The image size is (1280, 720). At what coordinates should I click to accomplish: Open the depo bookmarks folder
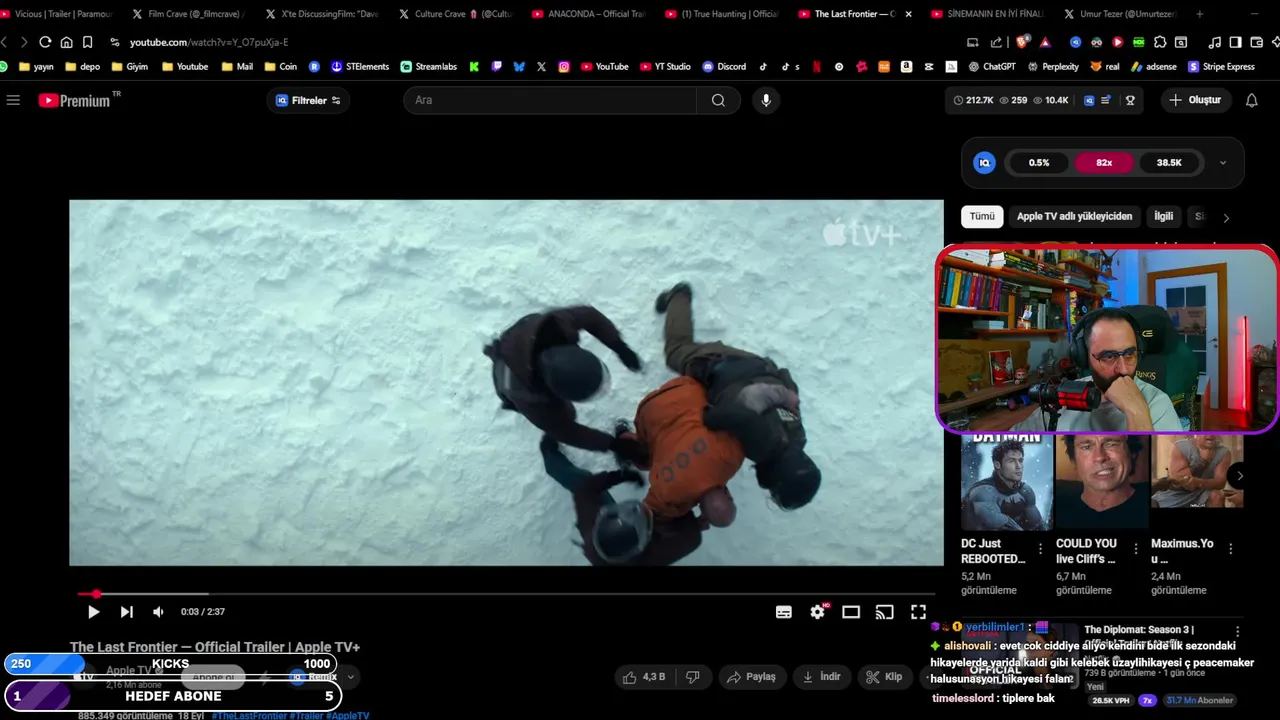click(82, 67)
